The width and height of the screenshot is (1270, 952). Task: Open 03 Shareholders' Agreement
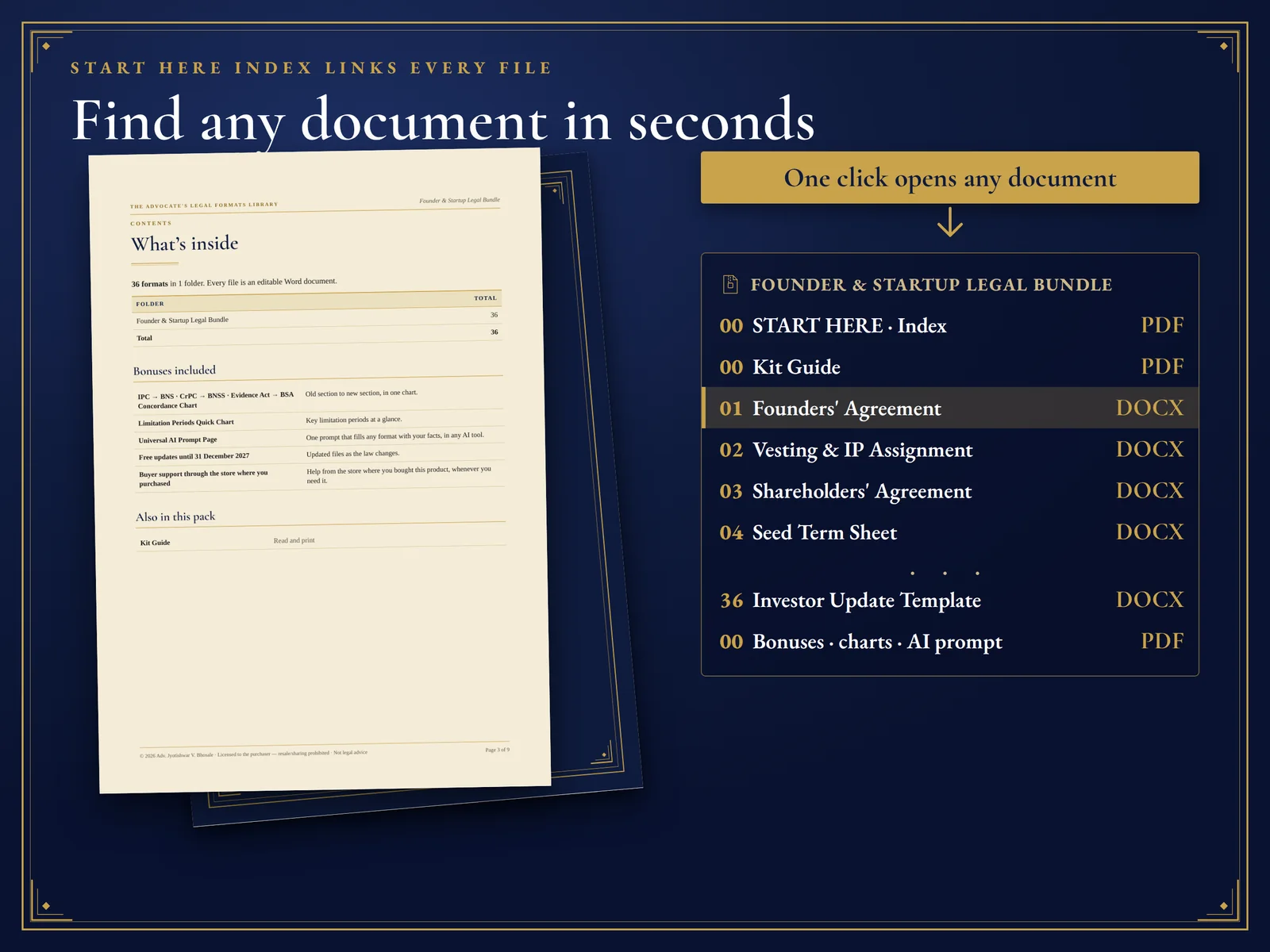950,491
